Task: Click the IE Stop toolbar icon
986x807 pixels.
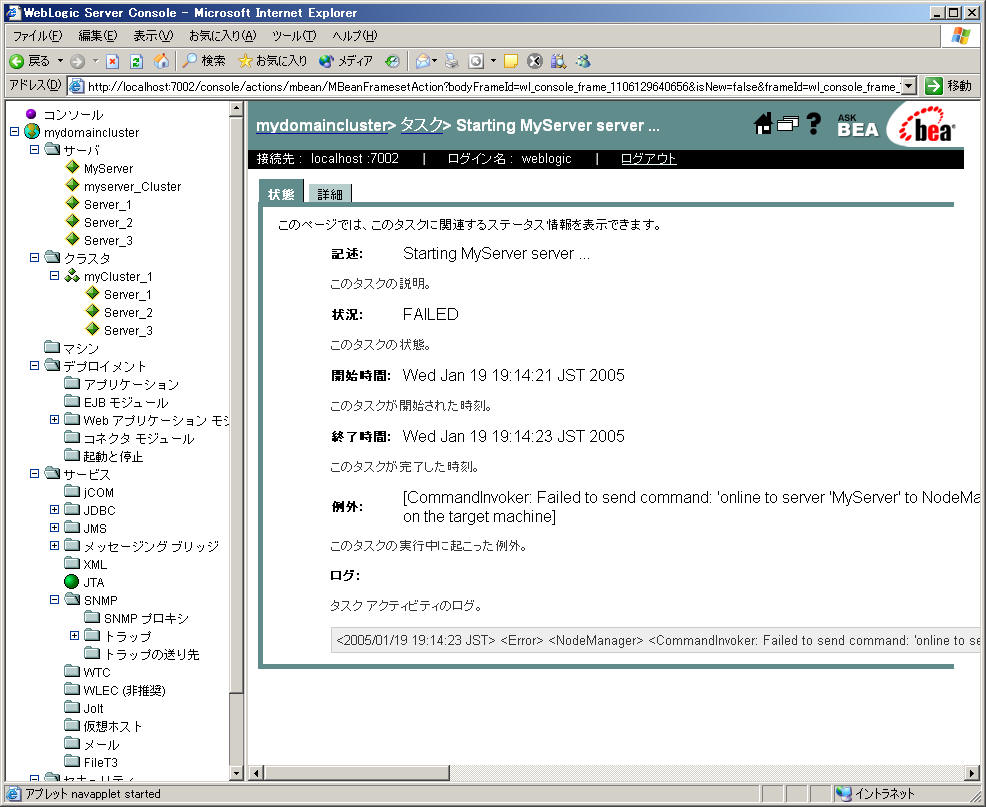Action: click(x=112, y=61)
